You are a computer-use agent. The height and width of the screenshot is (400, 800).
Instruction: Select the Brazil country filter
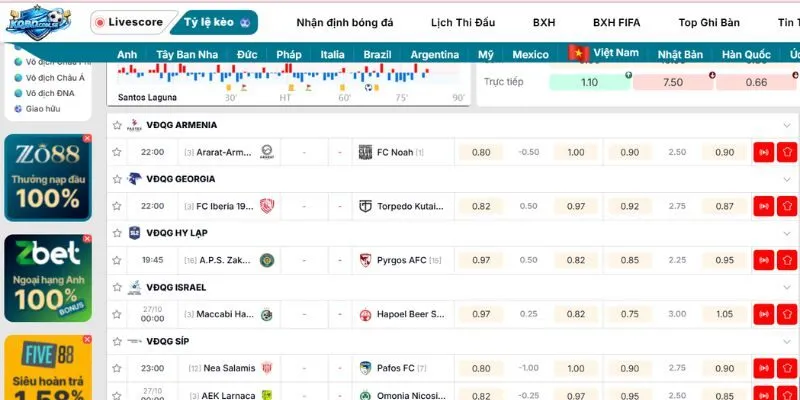[x=378, y=55]
